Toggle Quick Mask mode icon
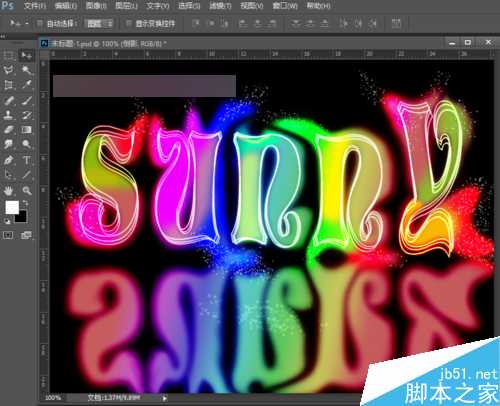 8,235
